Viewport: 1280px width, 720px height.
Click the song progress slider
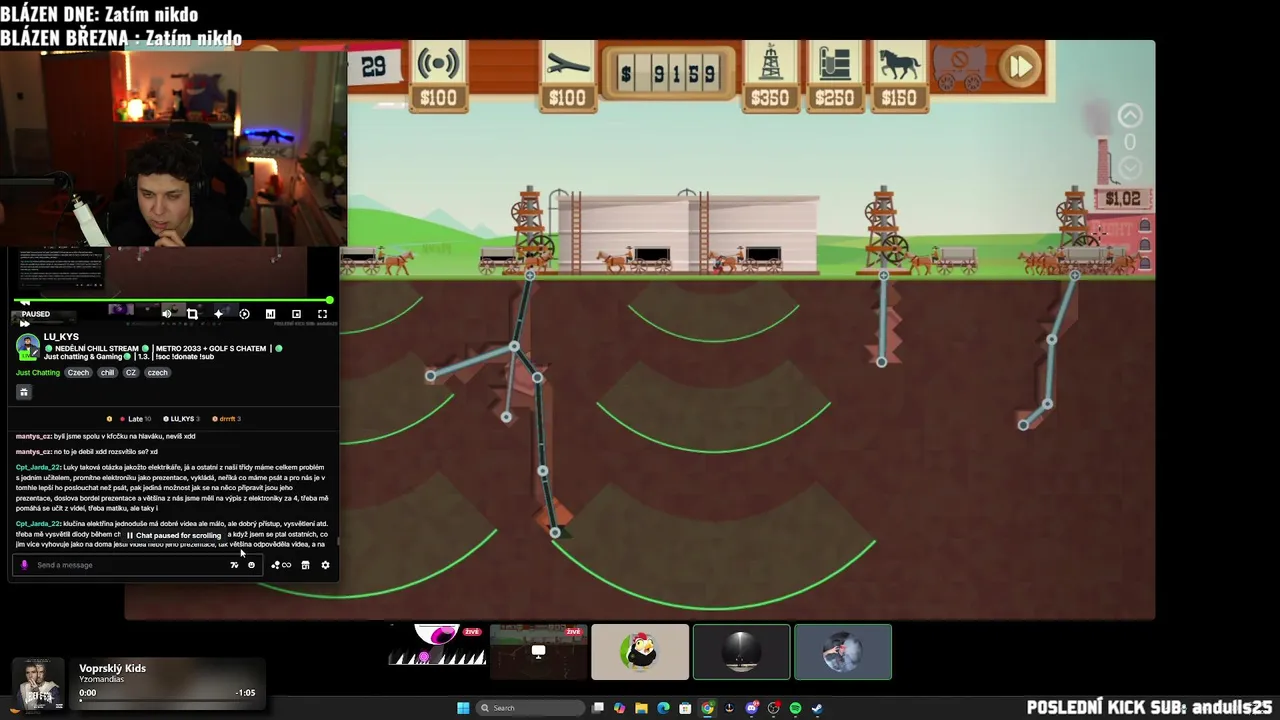[167, 700]
